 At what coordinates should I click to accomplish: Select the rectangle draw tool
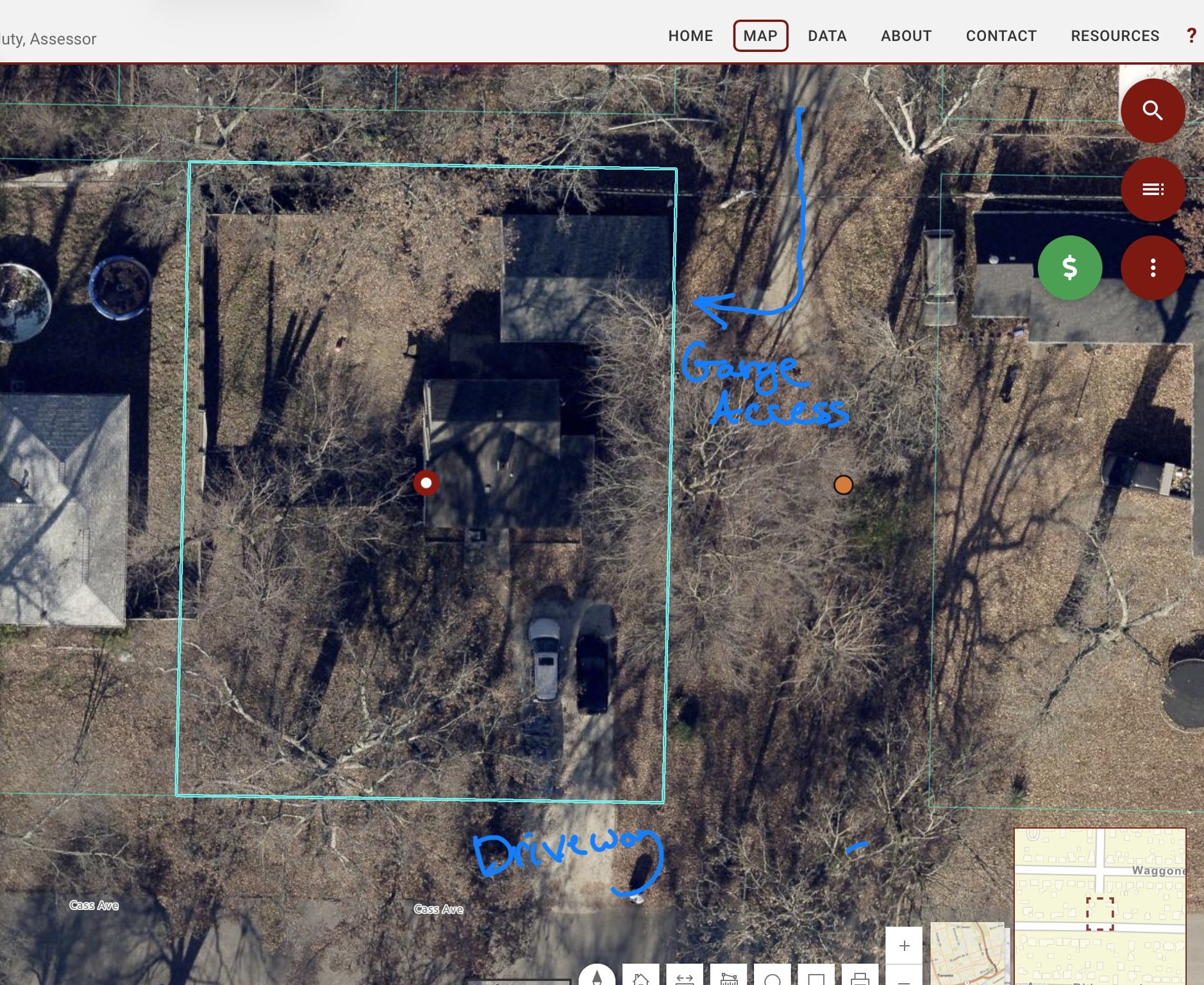coord(815,977)
